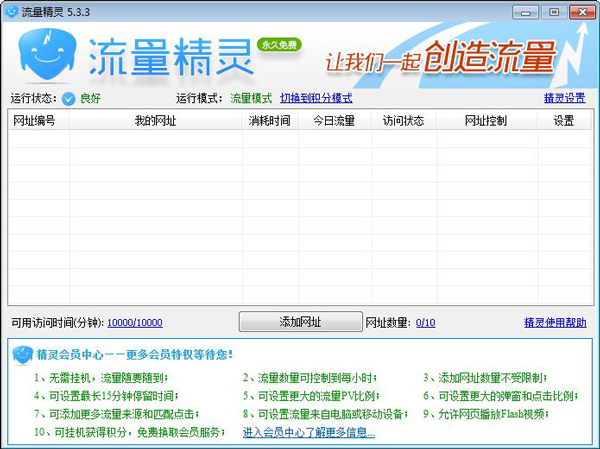The width and height of the screenshot is (600, 449).
Task: Open 进入会员中心了解更多信息 link
Action: pyautogui.click(x=309, y=433)
